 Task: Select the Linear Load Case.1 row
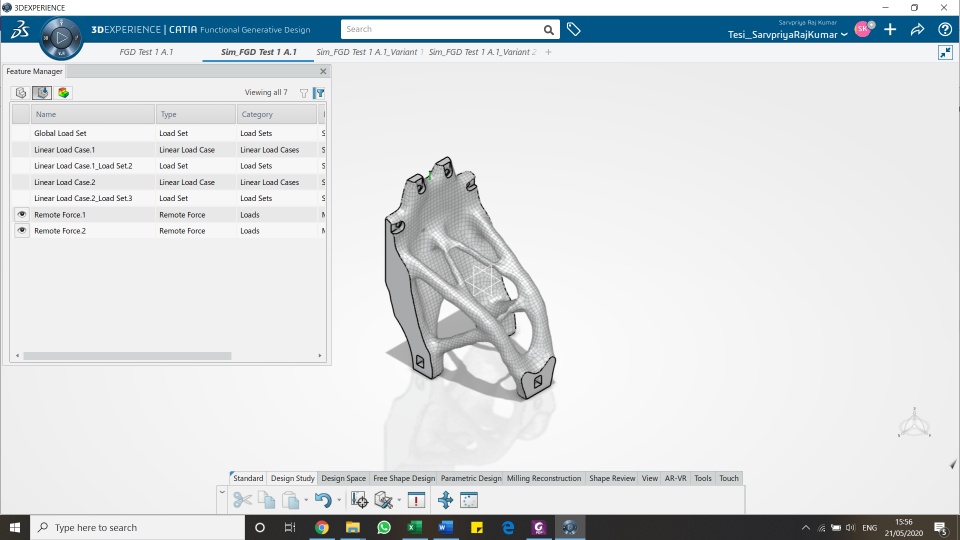click(168, 149)
